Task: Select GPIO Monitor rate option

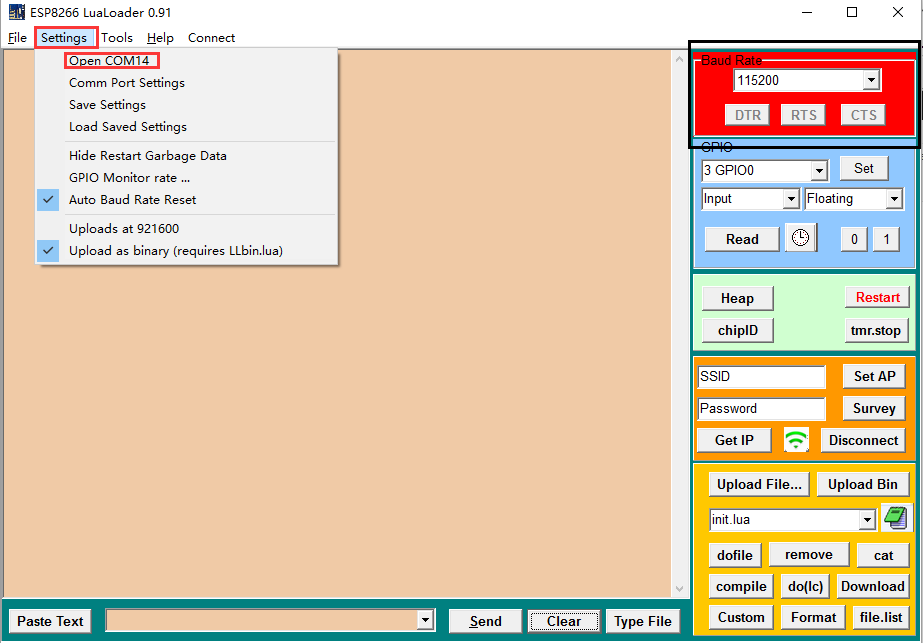Action: coord(187,178)
